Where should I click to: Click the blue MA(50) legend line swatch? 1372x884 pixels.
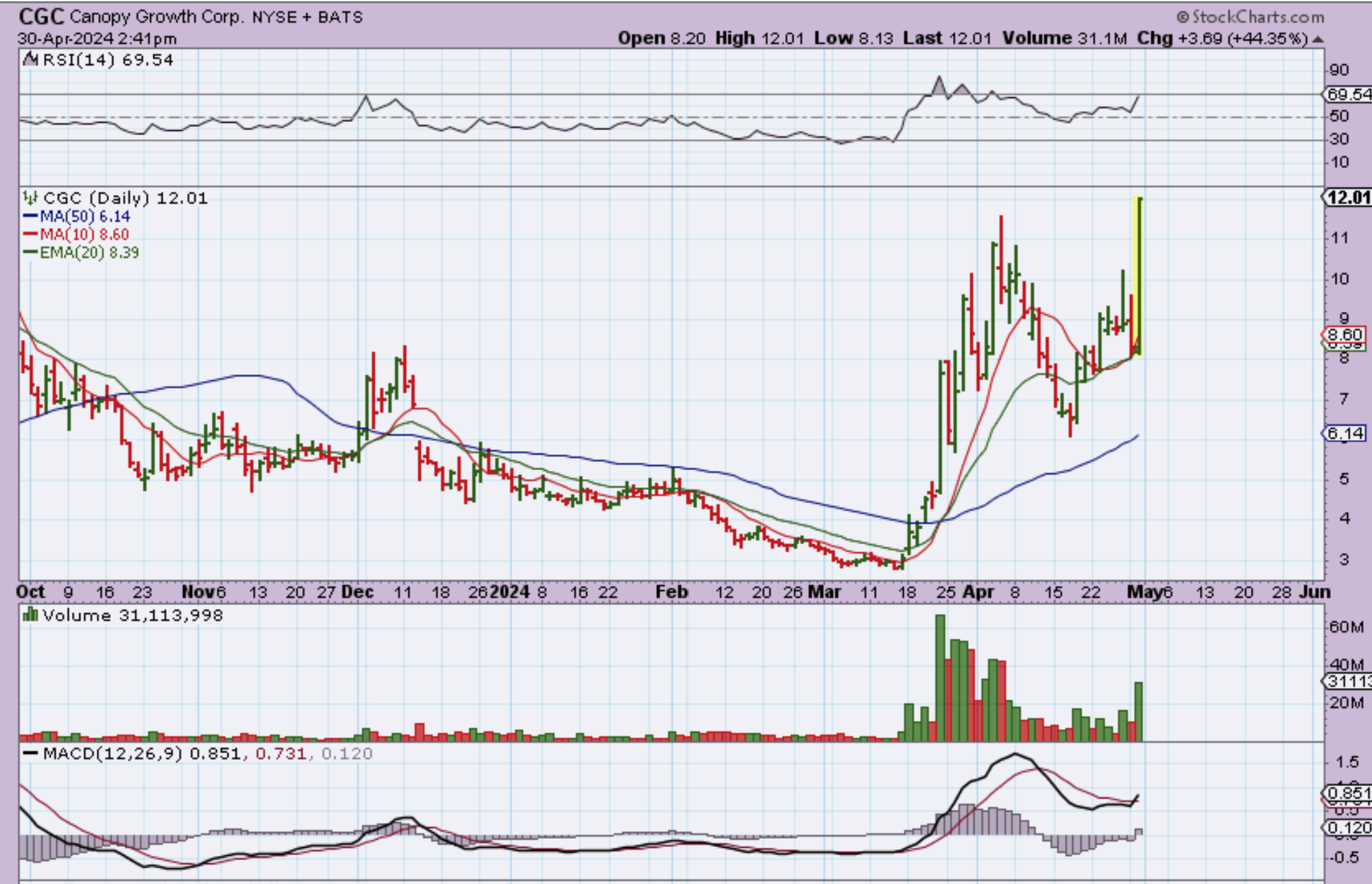(x=30, y=217)
